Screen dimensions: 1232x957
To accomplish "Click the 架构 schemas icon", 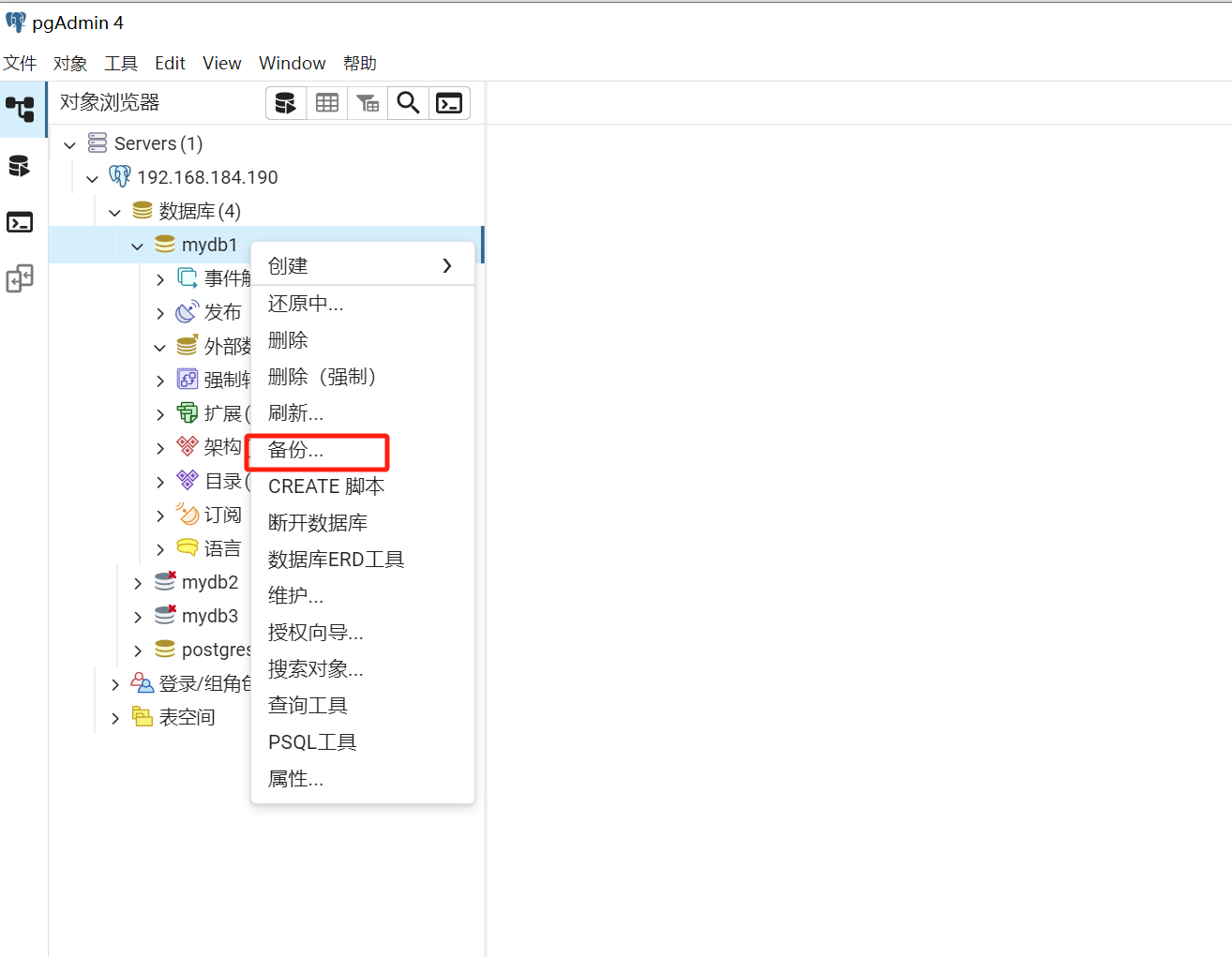I will tap(188, 447).
